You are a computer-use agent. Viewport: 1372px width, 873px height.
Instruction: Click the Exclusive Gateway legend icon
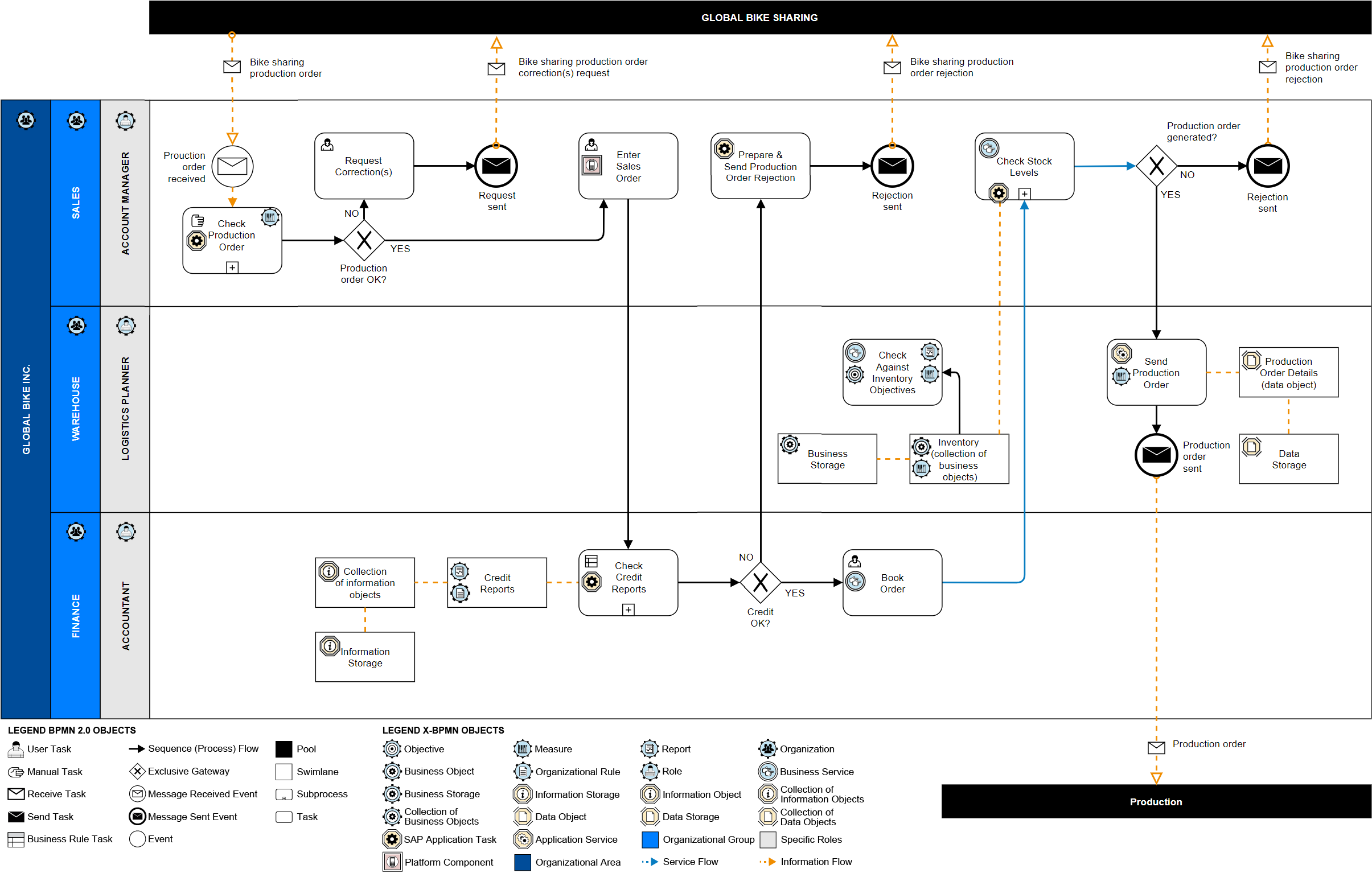pyautogui.click(x=137, y=771)
